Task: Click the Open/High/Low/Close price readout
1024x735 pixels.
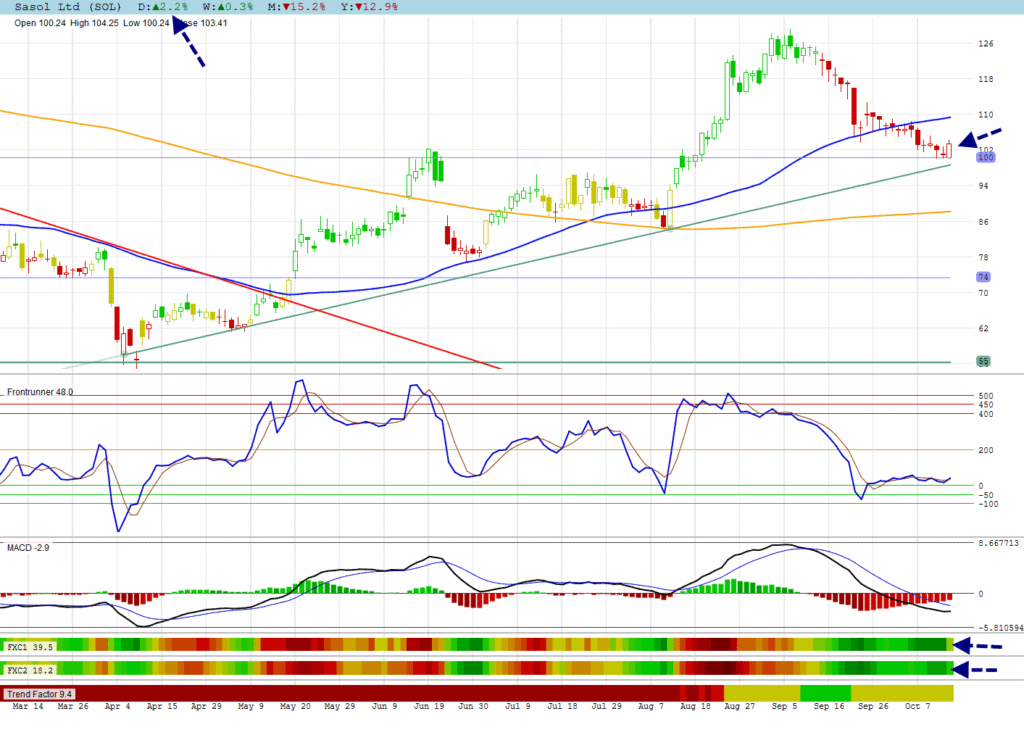Action: (x=120, y=23)
